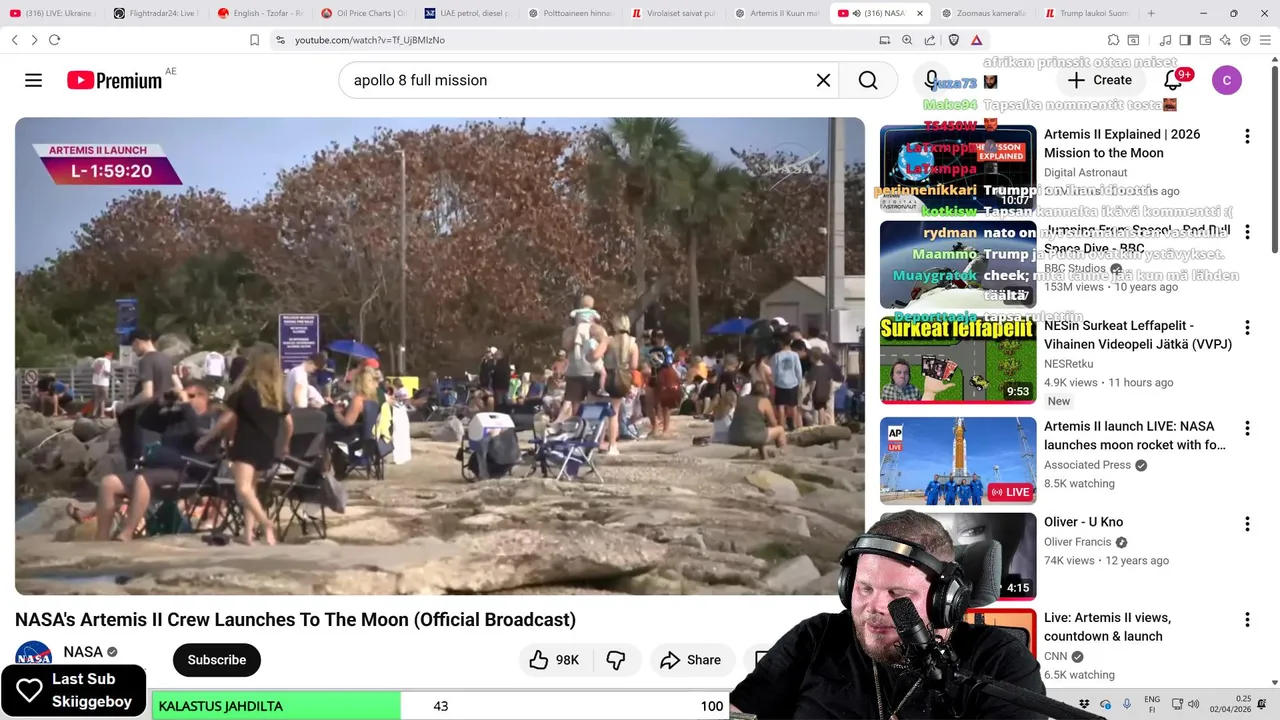The image size is (1280, 720).
Task: Open options for Artemis II launch LIVE video
Action: 1247,428
